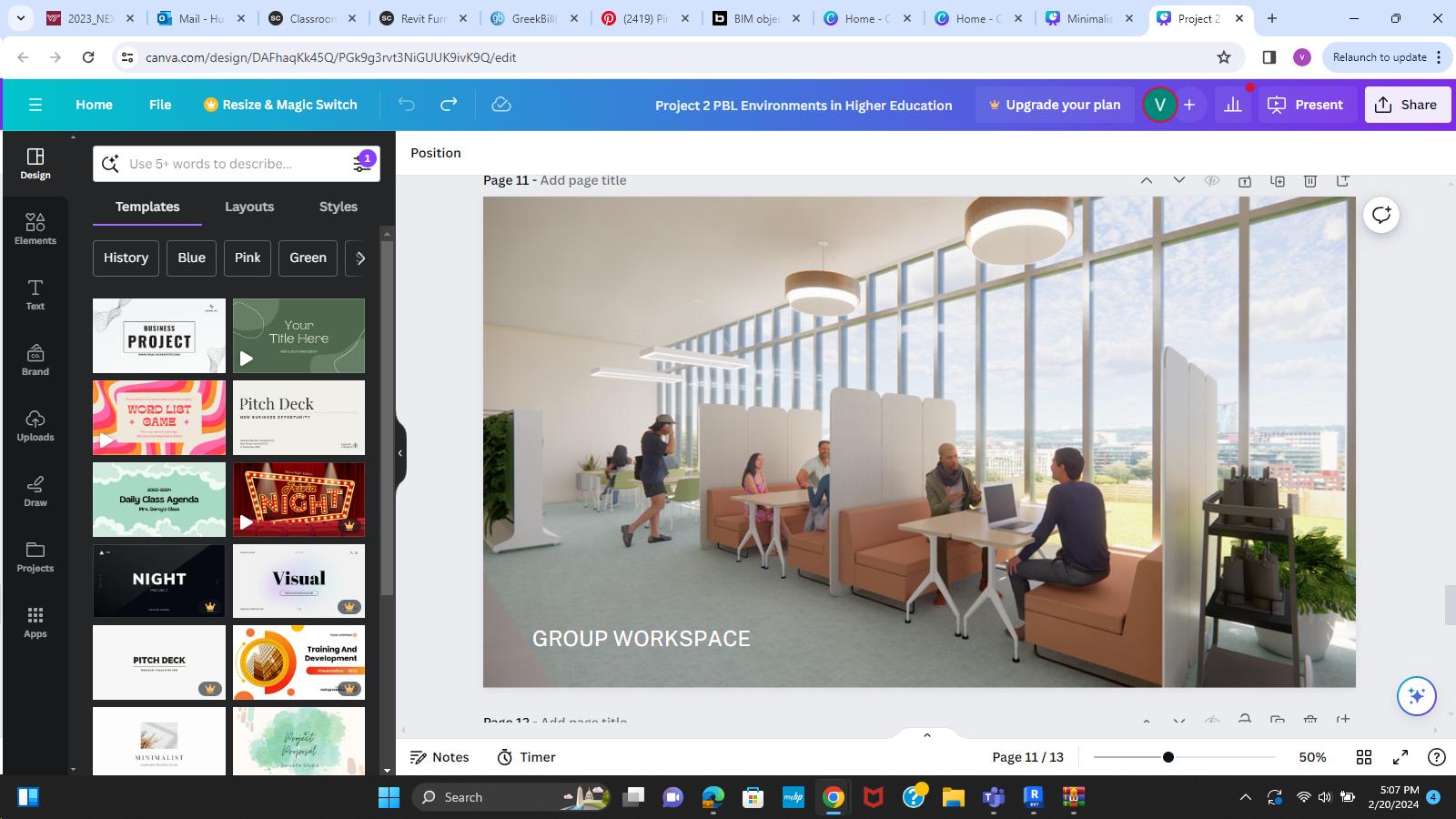Screen dimensions: 1456x819
Task: Open the Apps panel
Action: click(x=35, y=622)
